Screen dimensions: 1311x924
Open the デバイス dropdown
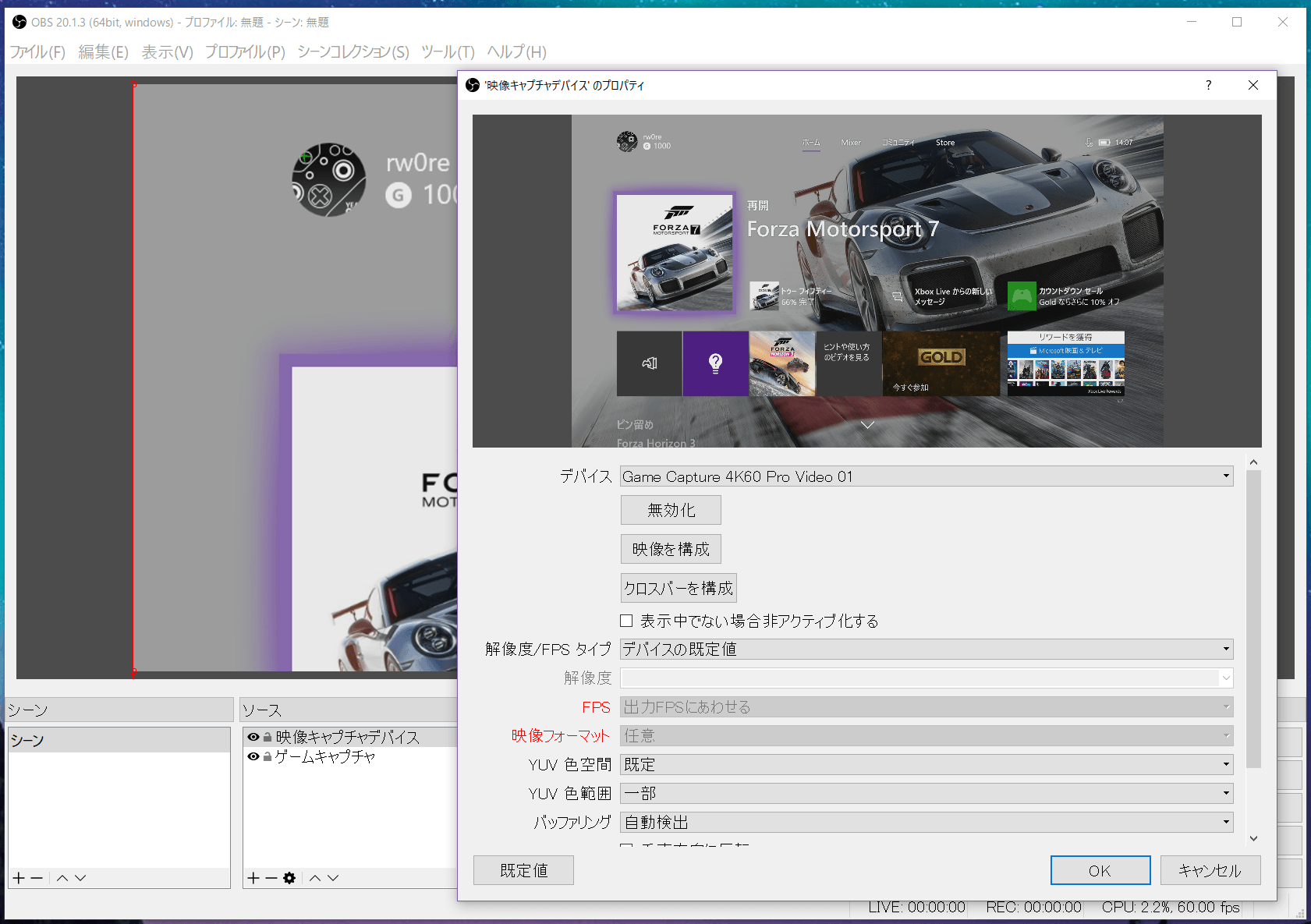(x=927, y=476)
